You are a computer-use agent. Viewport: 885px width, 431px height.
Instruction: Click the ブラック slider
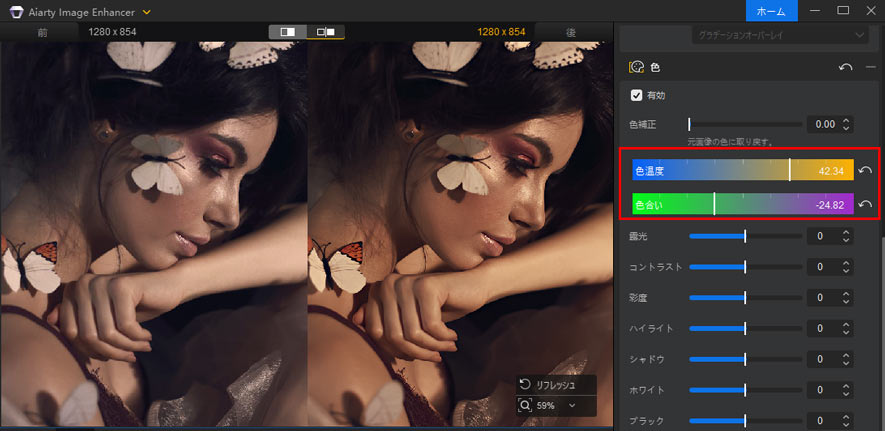(745, 420)
